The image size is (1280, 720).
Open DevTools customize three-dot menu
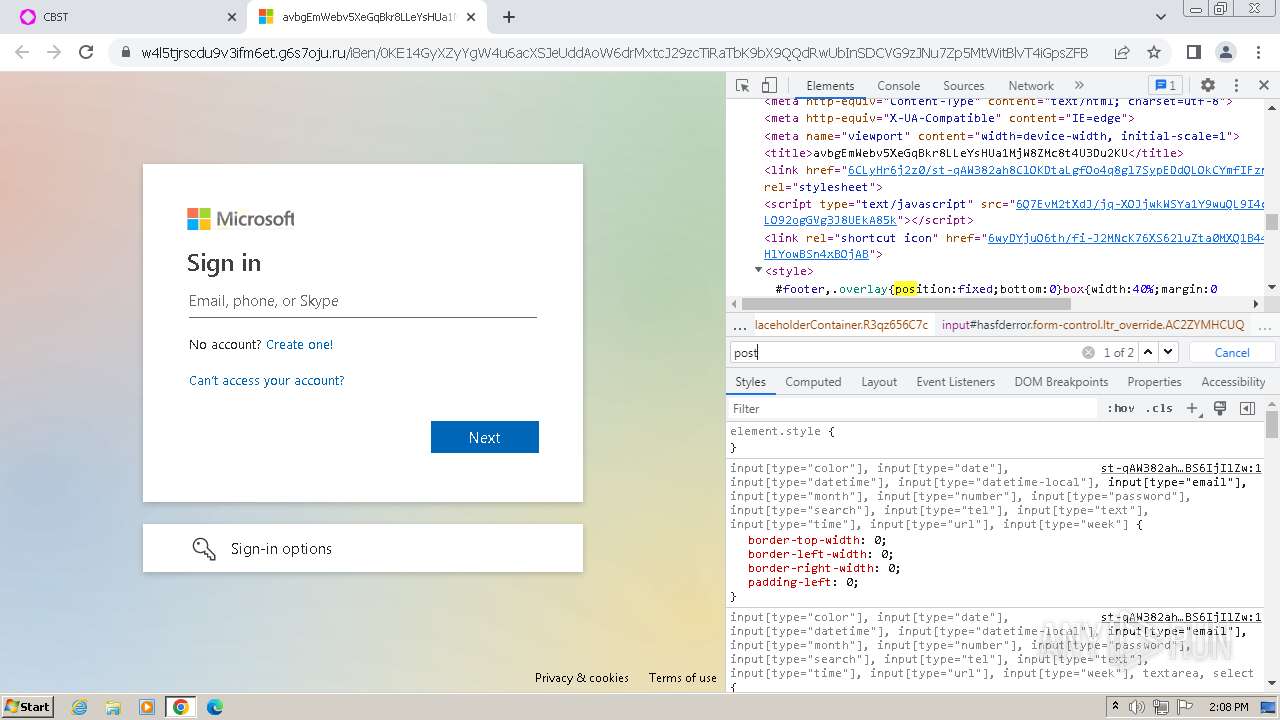click(1236, 86)
